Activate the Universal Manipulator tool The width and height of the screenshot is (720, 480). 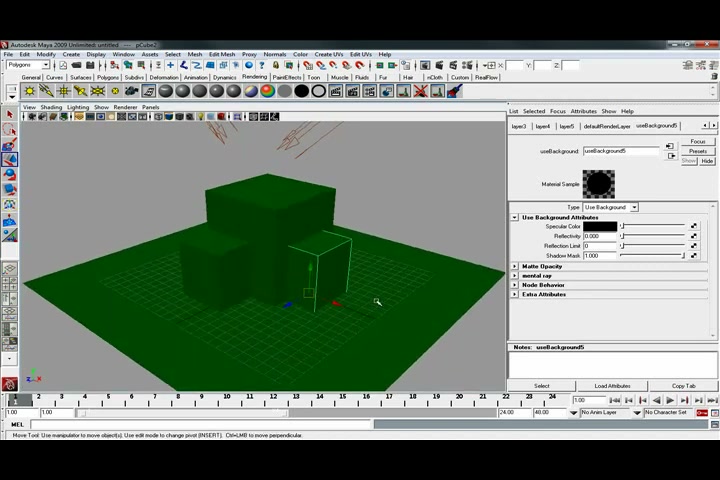point(10,204)
